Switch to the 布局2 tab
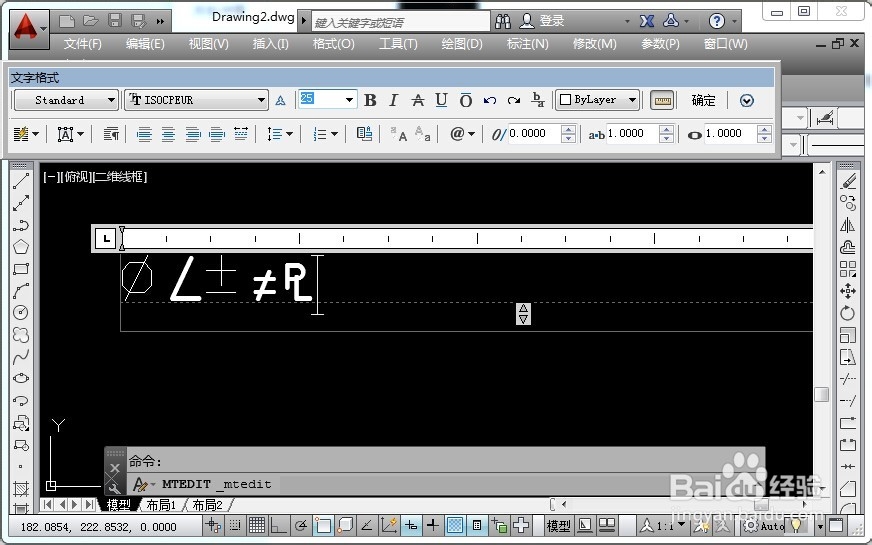This screenshot has height=545, width=872. (207, 505)
